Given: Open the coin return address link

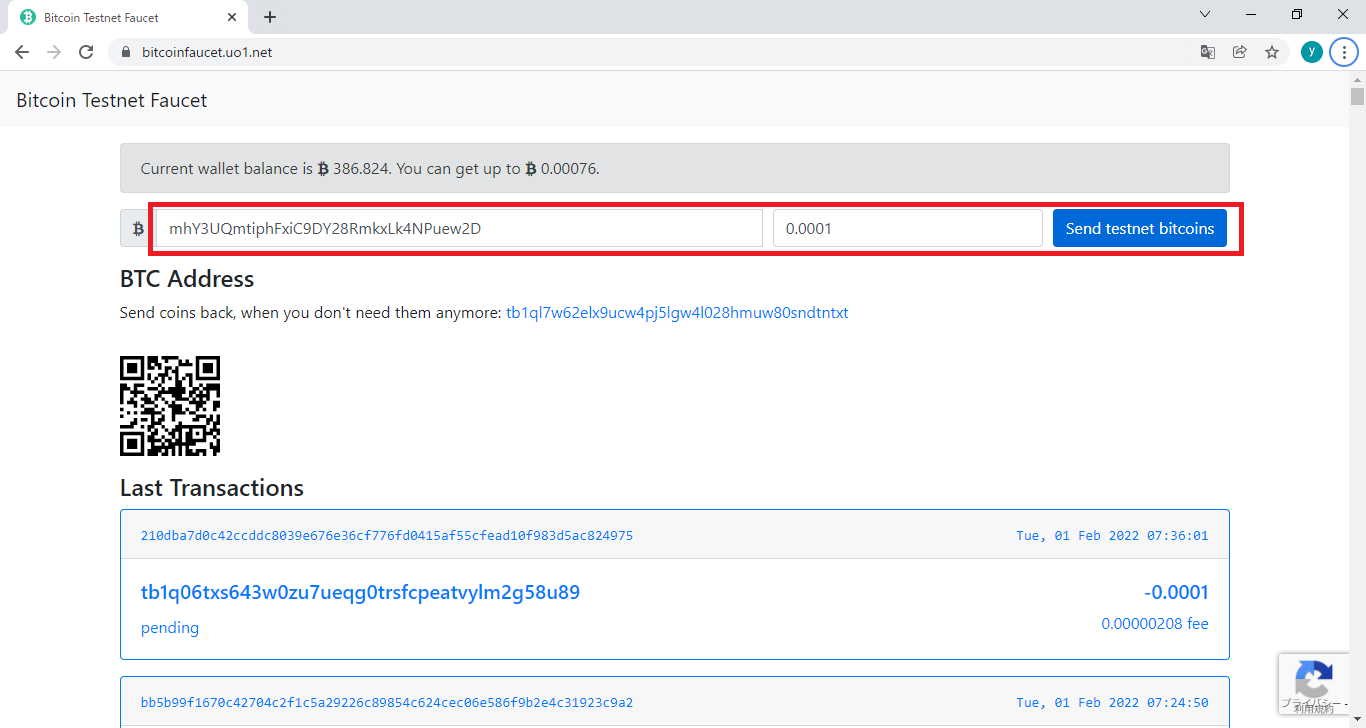Looking at the screenshot, I should pyautogui.click(x=677, y=312).
